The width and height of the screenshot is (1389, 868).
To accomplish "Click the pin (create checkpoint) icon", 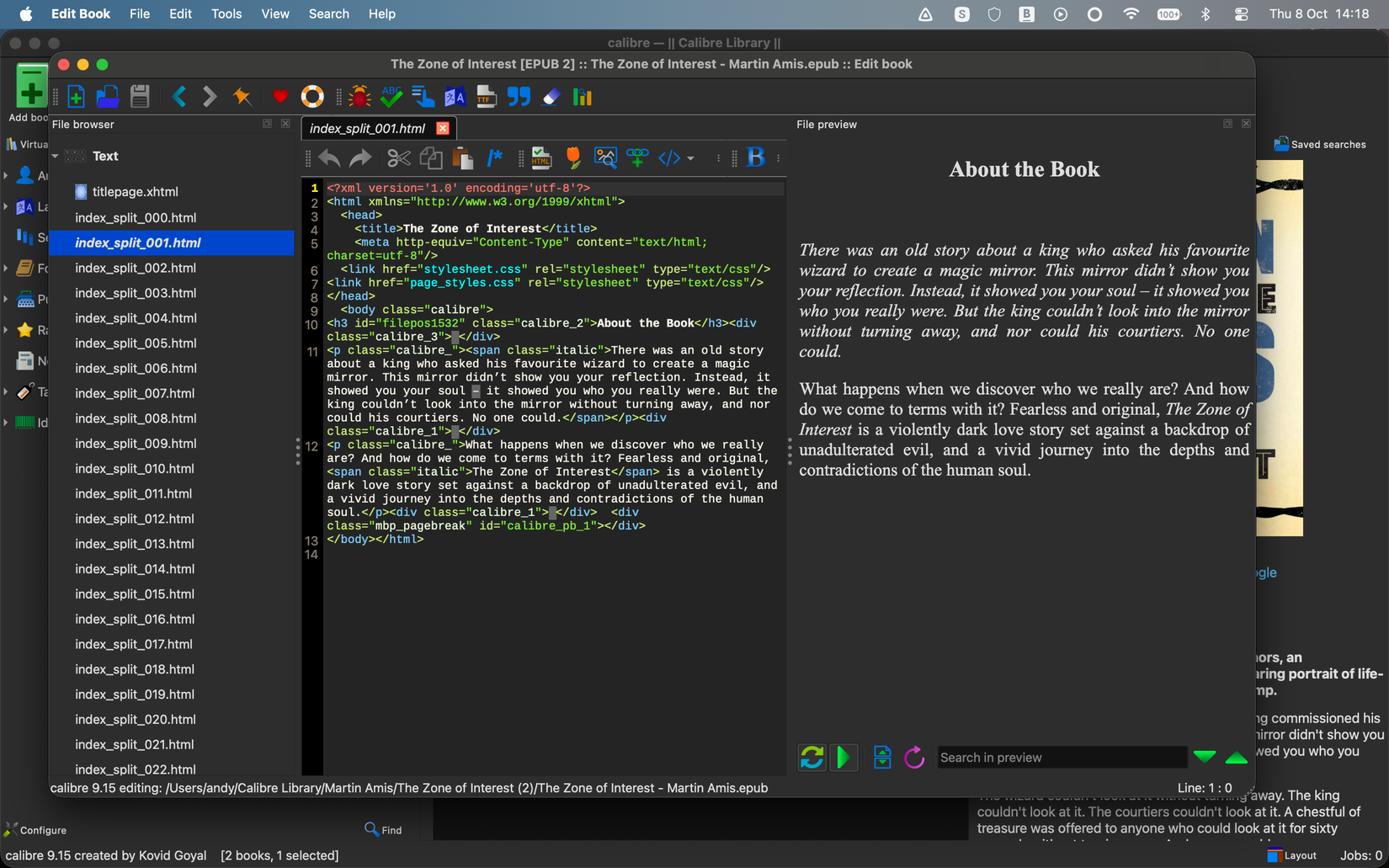I will coord(242,97).
